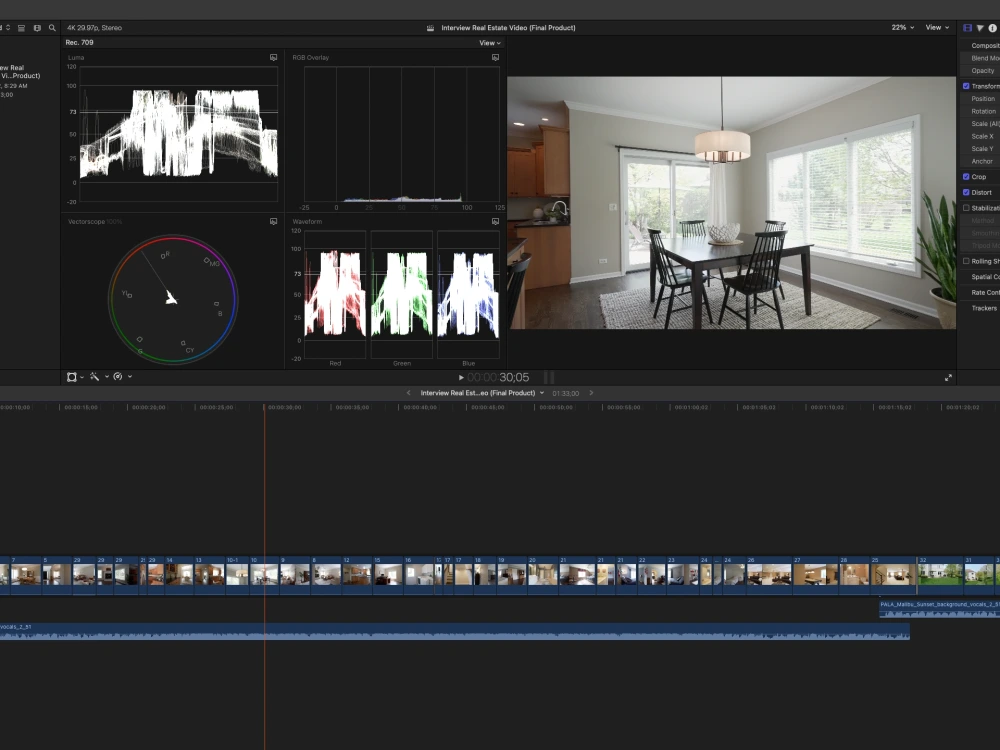Click the timecode display 30;05
The width and height of the screenshot is (1000, 750).
pyautogui.click(x=498, y=378)
